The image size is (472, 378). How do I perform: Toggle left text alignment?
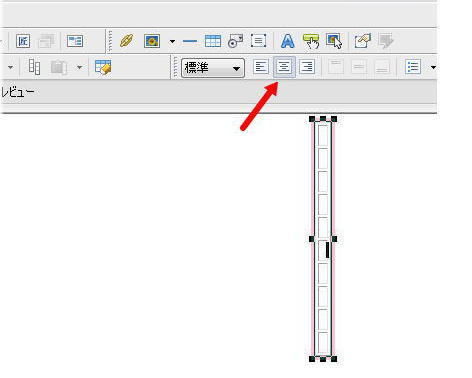[x=261, y=67]
